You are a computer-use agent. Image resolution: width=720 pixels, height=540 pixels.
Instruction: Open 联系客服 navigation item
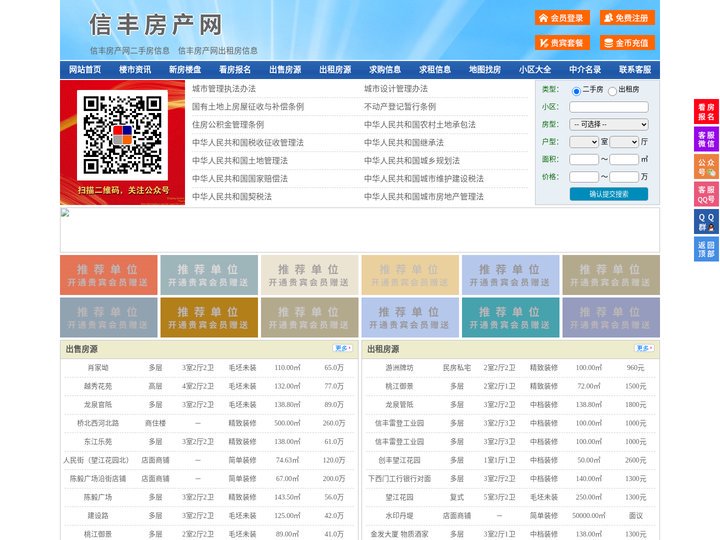(x=635, y=70)
